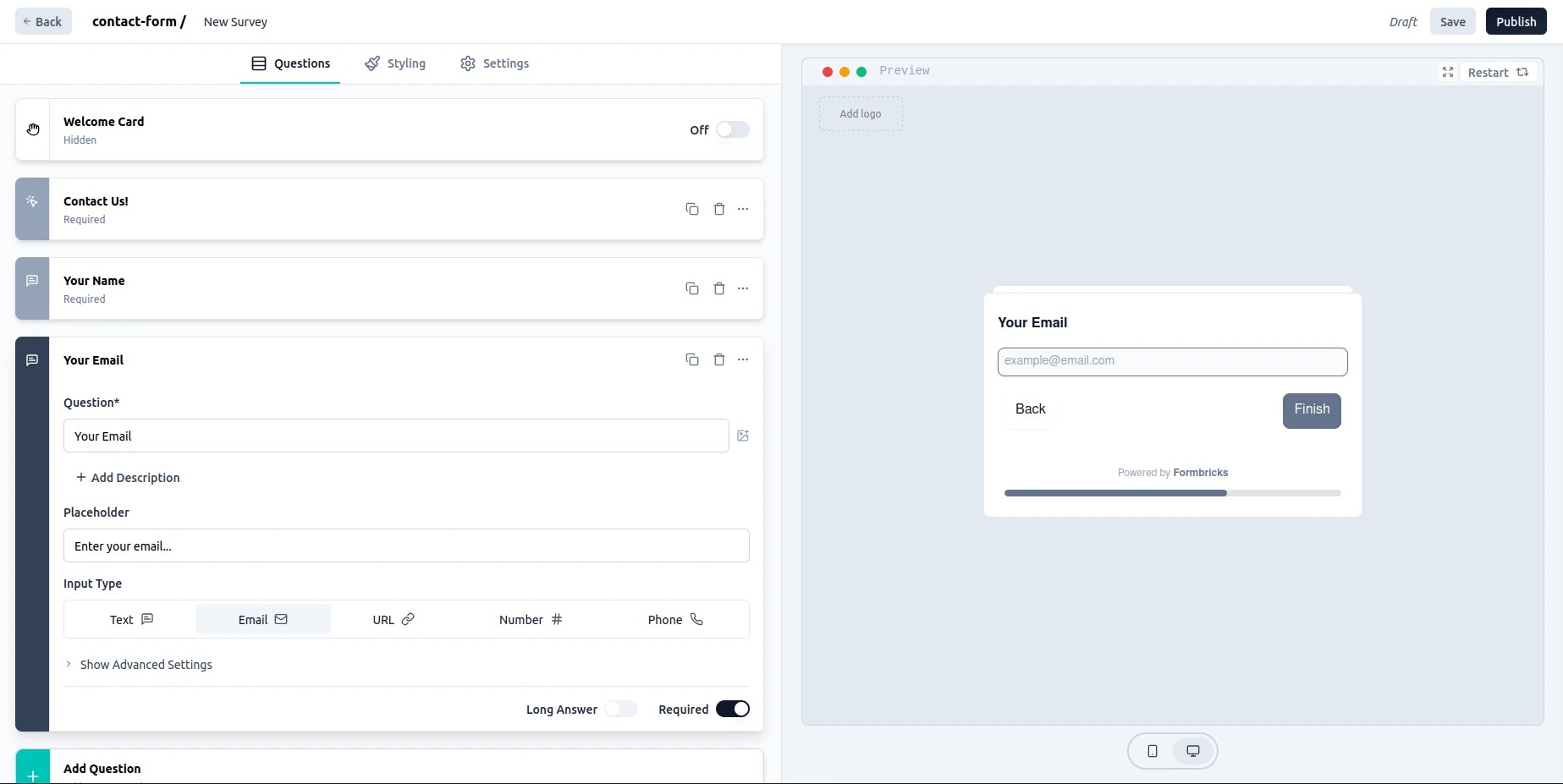The image size is (1563, 784).
Task: Click the Question text field
Action: pos(396,436)
